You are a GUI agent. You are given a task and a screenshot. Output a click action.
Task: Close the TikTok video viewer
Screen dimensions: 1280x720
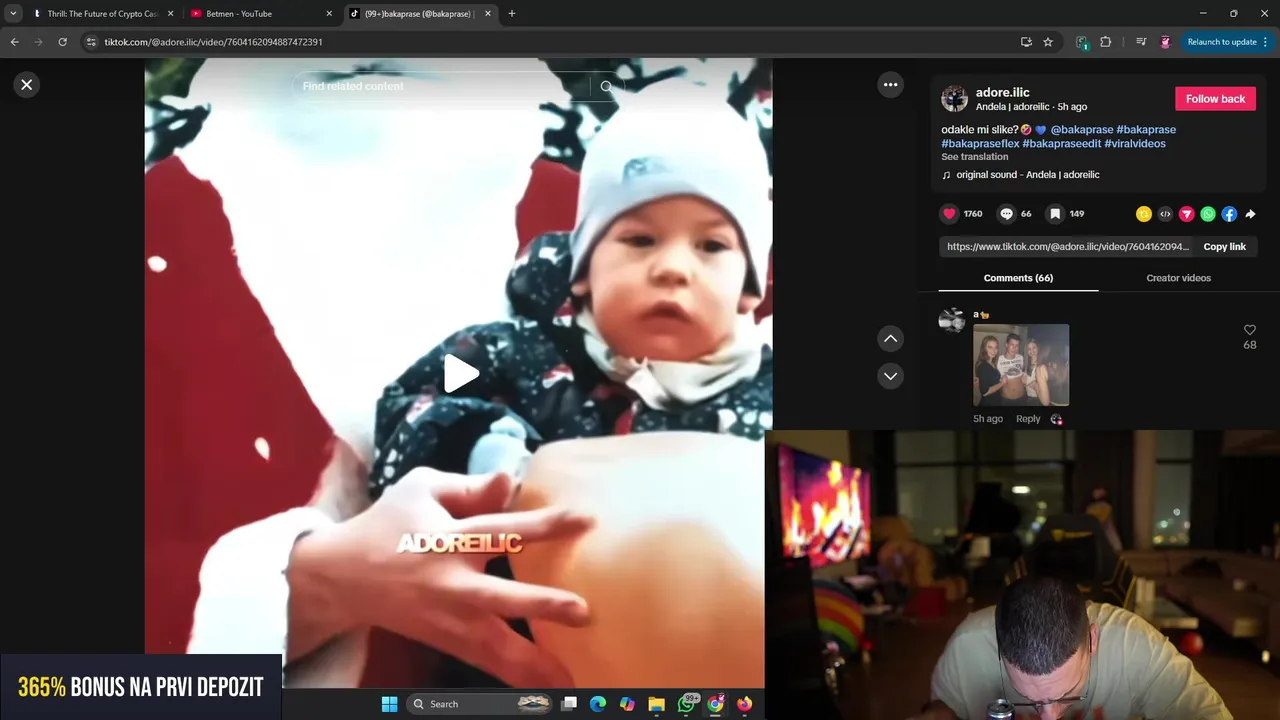[27, 85]
